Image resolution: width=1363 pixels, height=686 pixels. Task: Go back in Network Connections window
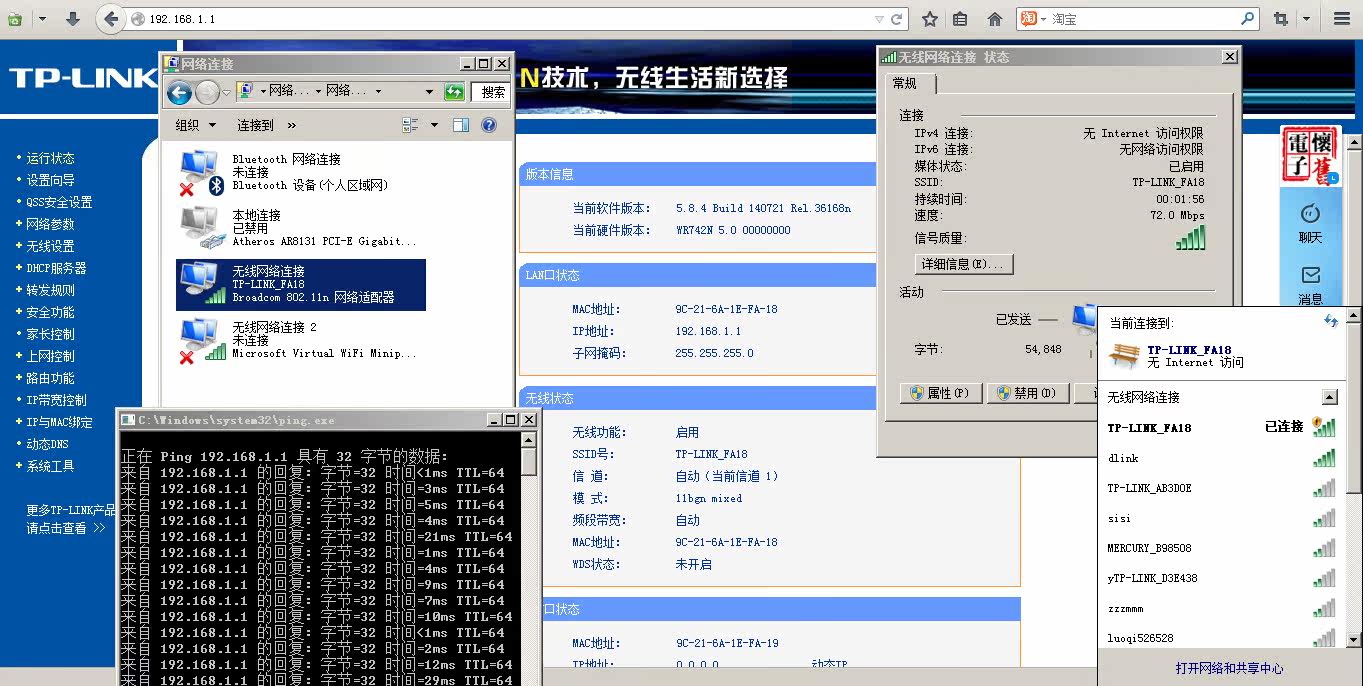(179, 92)
